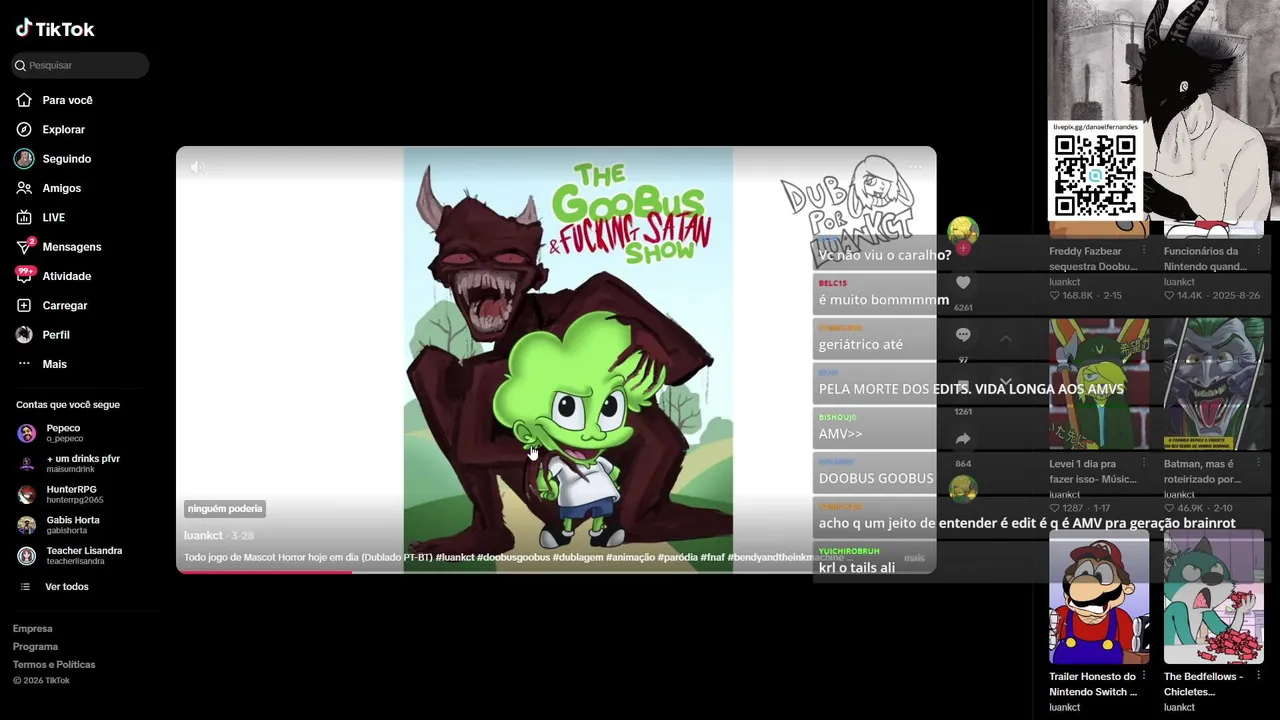
Task: Click the #animação hashtag
Action: tap(631, 558)
